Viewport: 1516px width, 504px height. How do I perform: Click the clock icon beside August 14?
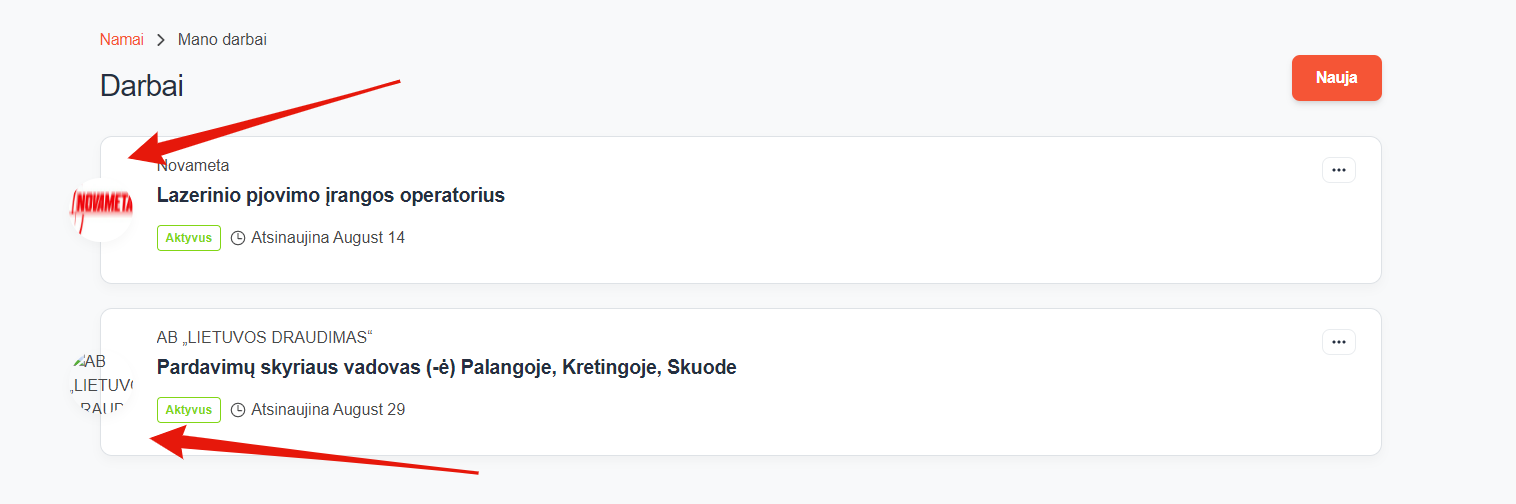(x=238, y=238)
